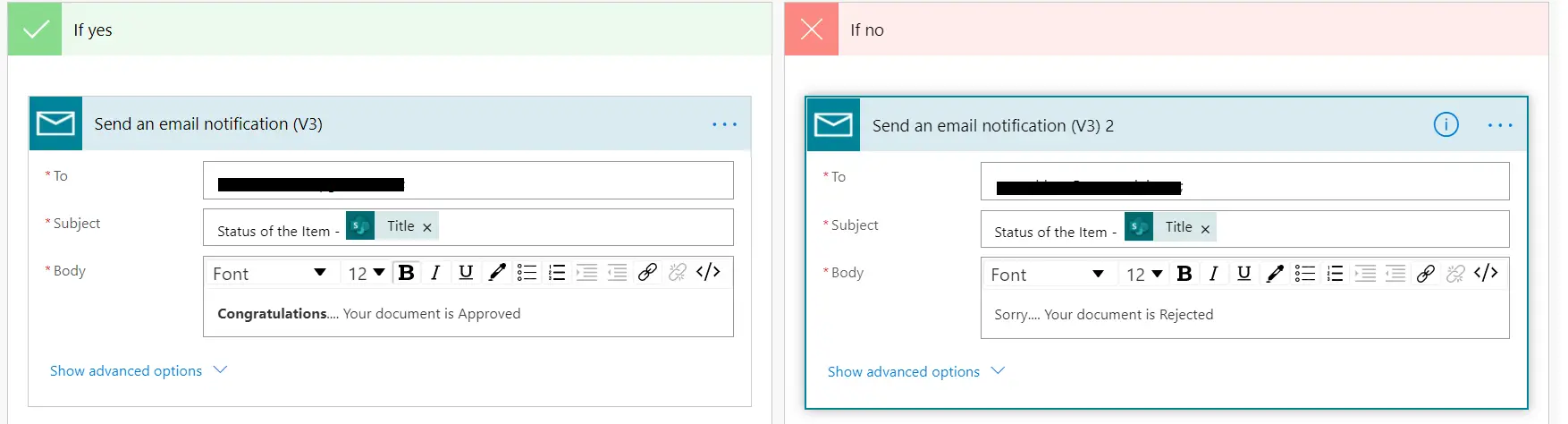Open font color picker in Approved email
The image size is (1568, 424).
(x=497, y=273)
